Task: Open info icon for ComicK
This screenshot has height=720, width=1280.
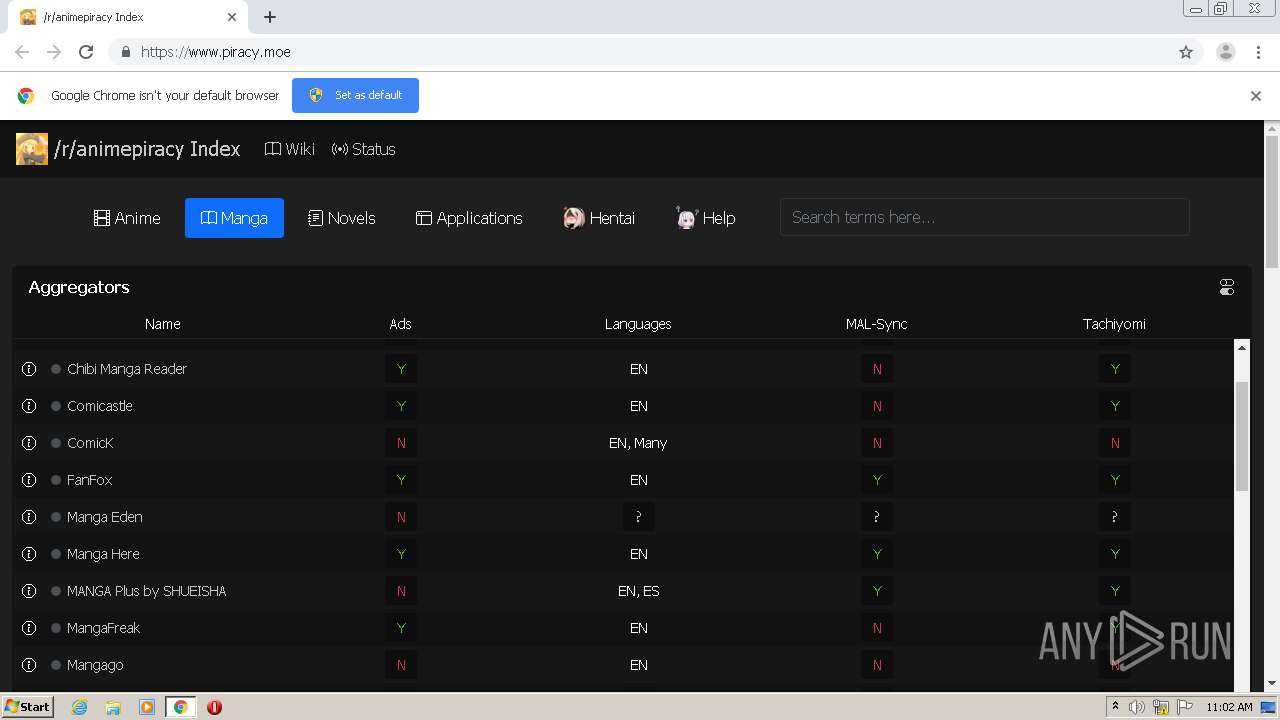Action: point(29,443)
